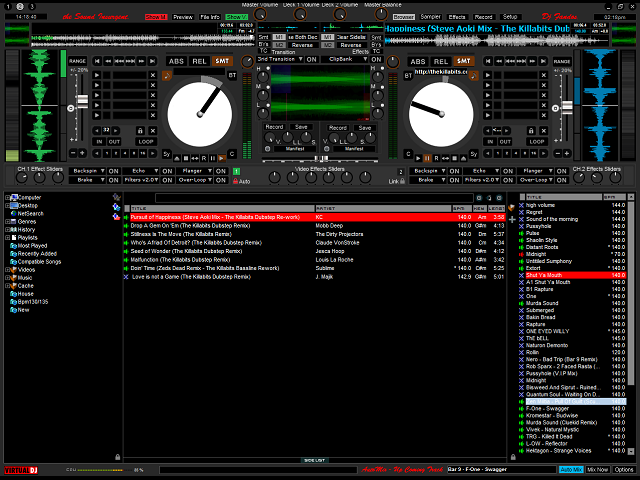This screenshot has height=480, width=640.
Task: Turn on deck 2 Flanger effect ON button
Action: pyautogui.click(x=562, y=171)
